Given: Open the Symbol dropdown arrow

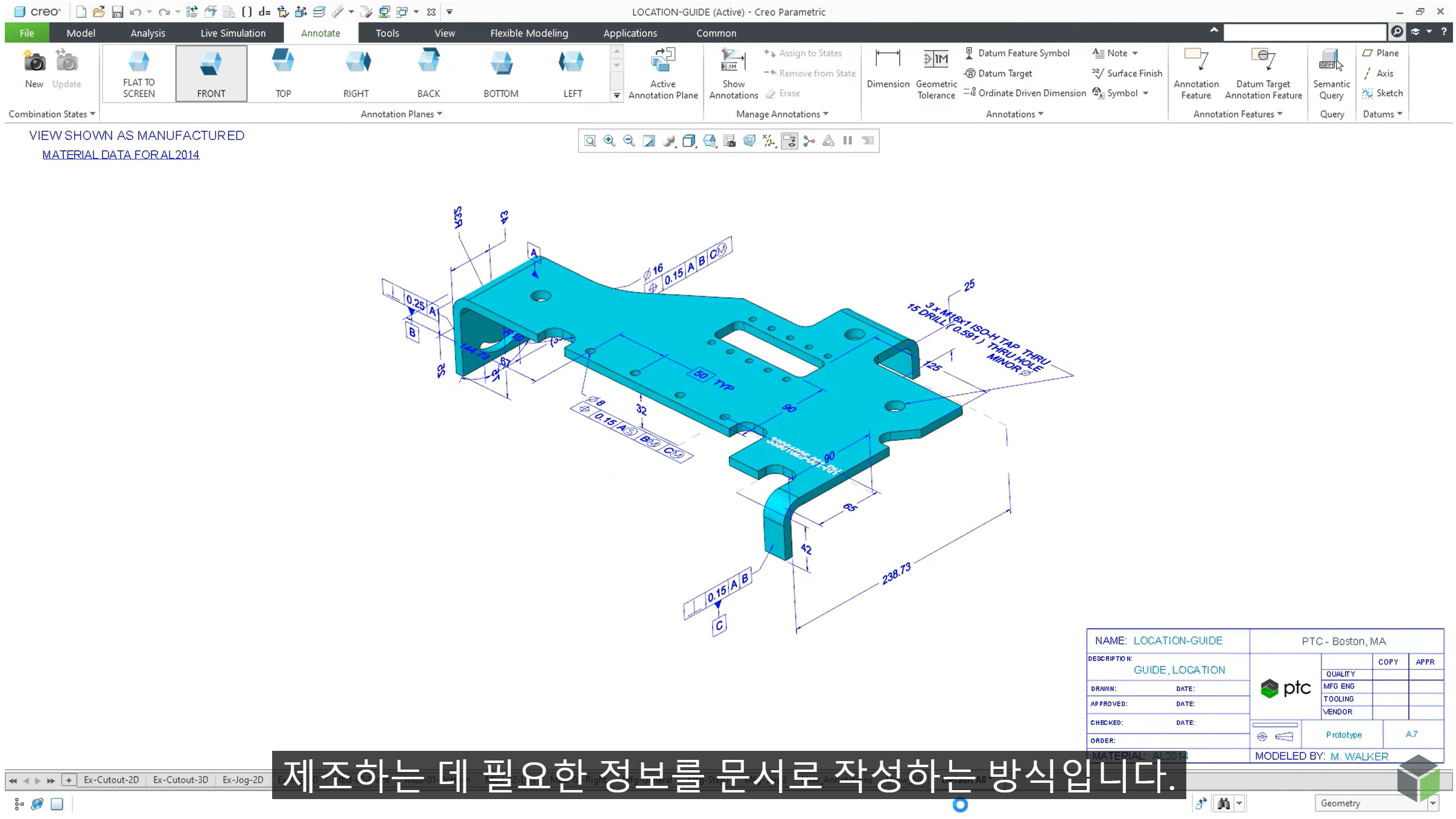Looking at the screenshot, I should 1145,93.
